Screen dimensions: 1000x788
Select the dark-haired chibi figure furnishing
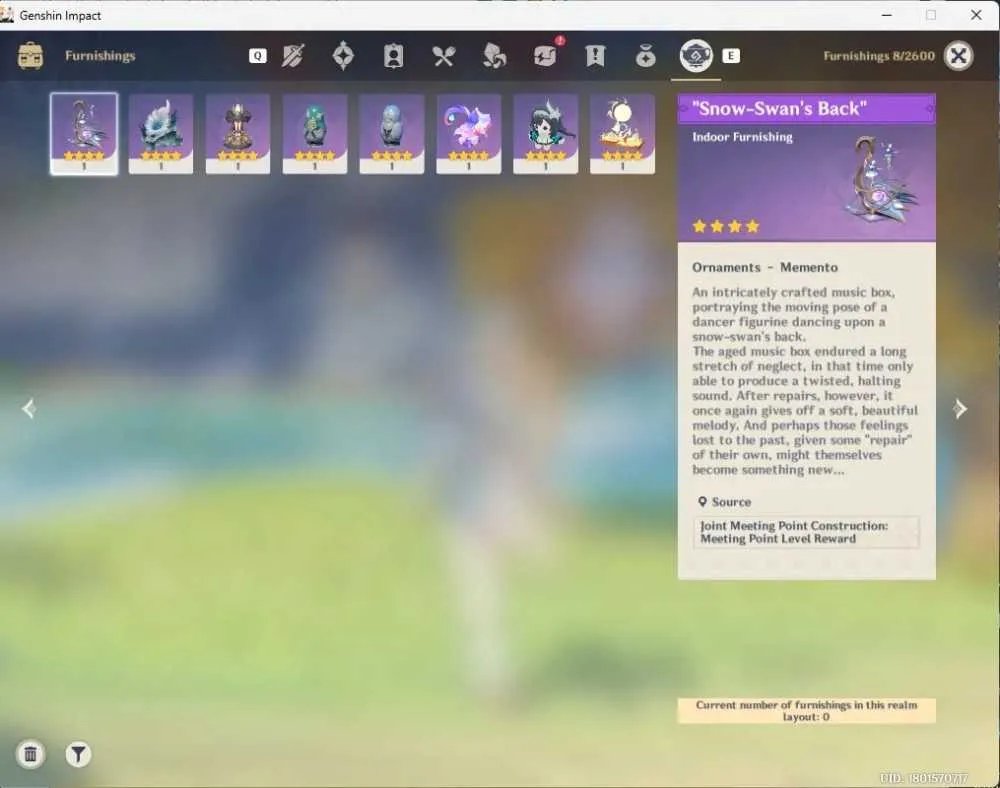tap(546, 134)
